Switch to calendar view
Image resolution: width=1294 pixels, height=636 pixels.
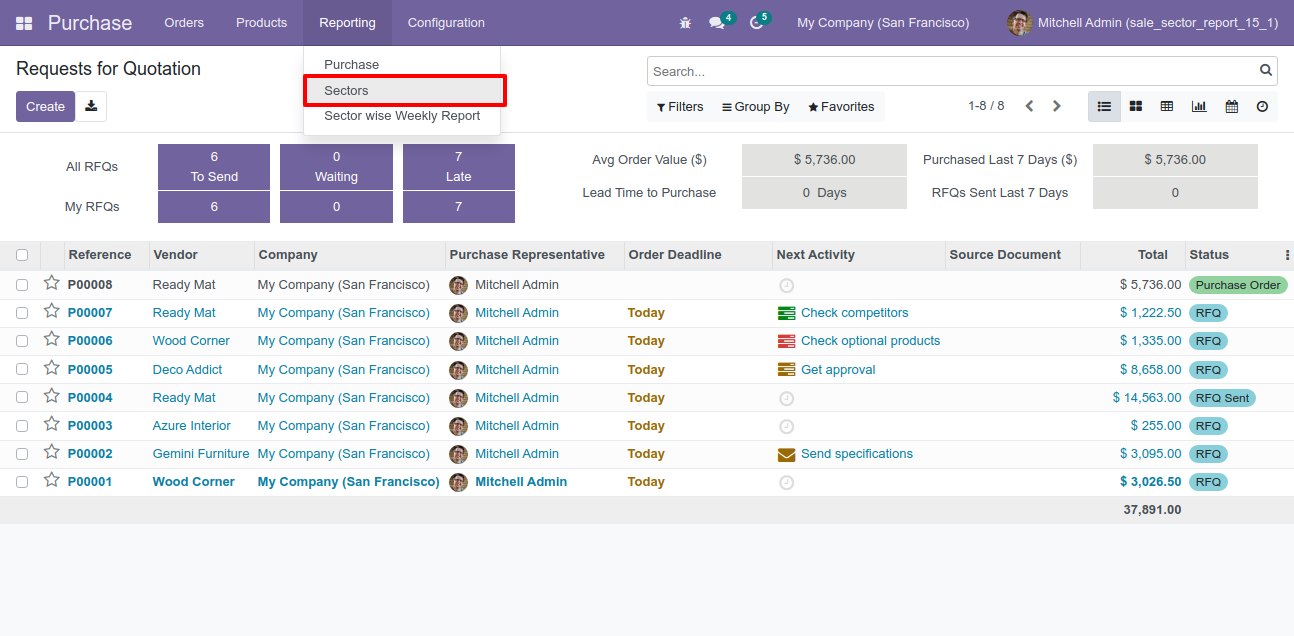point(1231,107)
